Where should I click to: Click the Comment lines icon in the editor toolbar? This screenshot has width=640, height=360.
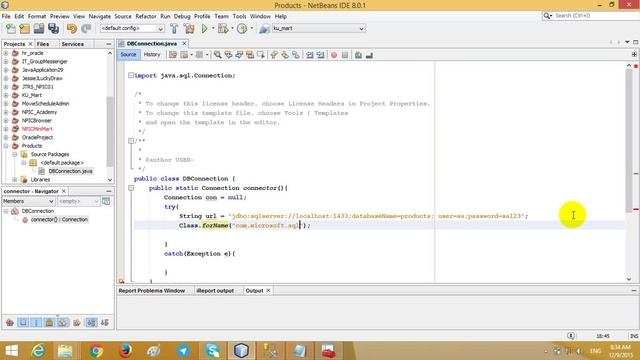(x=358, y=55)
